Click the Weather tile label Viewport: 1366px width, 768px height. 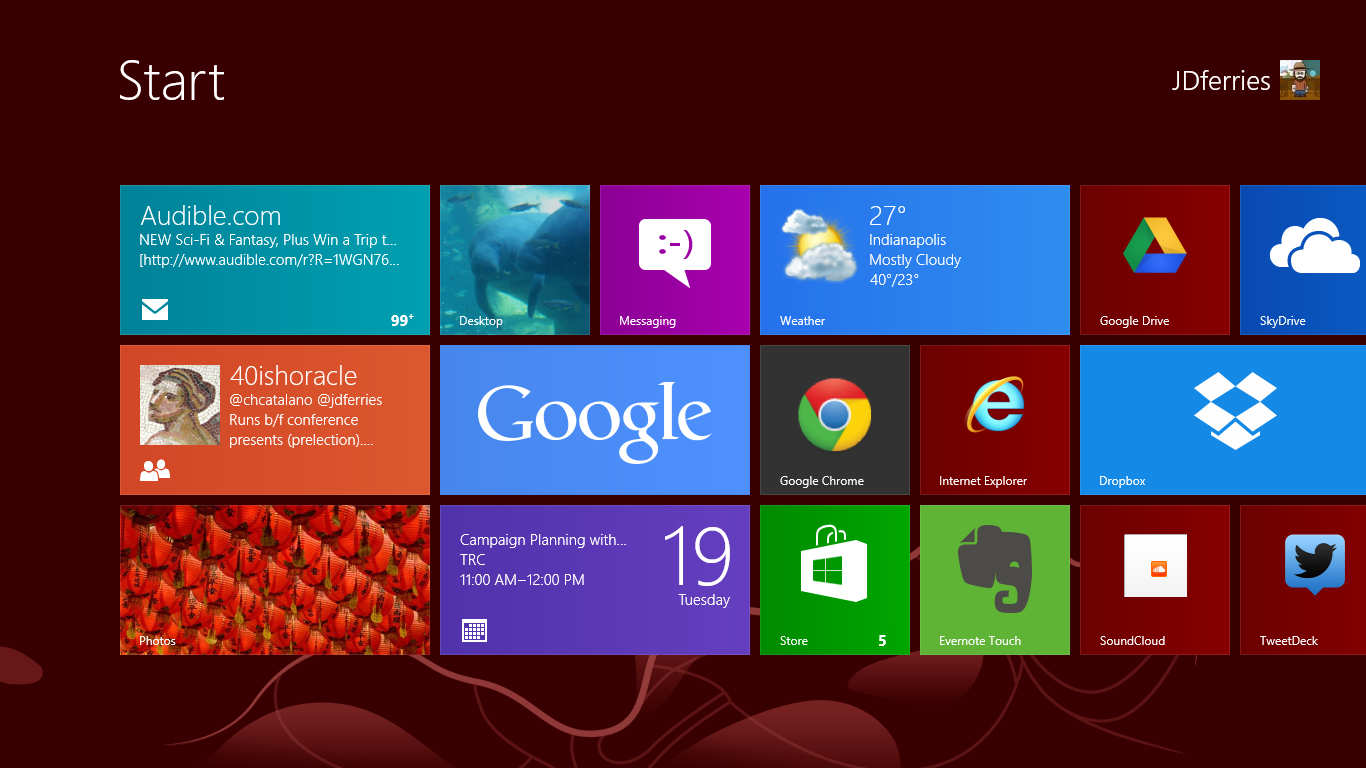[802, 321]
